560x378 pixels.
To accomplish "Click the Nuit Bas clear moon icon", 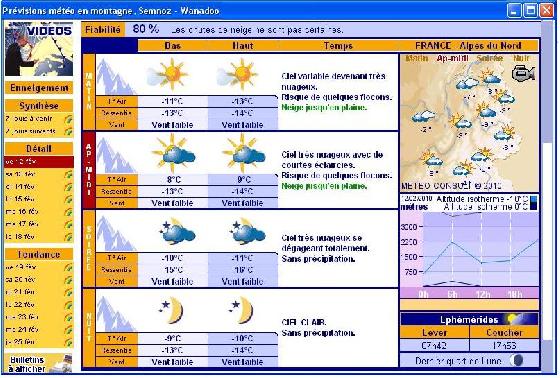I will (x=171, y=310).
